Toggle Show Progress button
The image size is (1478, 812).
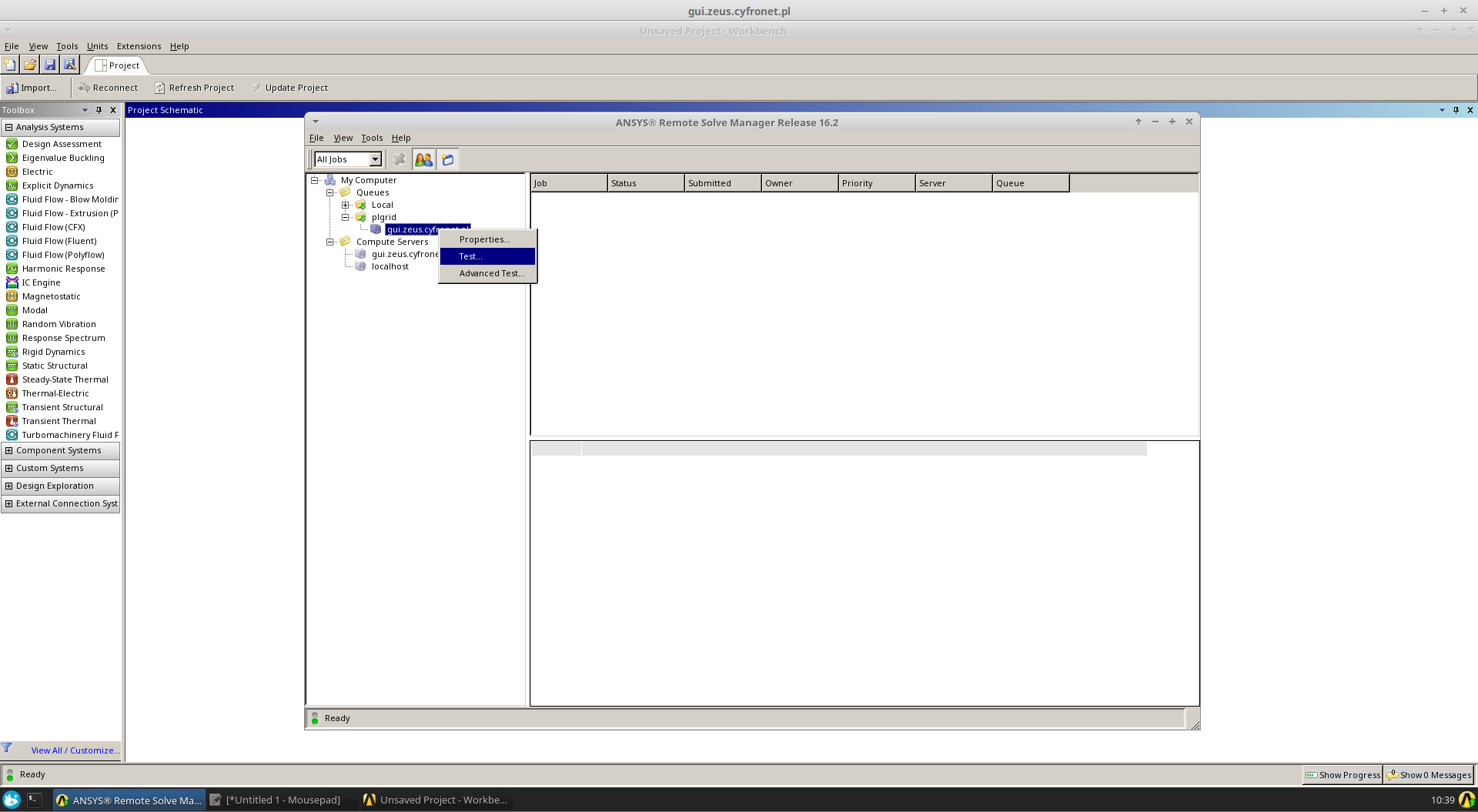point(1343,775)
